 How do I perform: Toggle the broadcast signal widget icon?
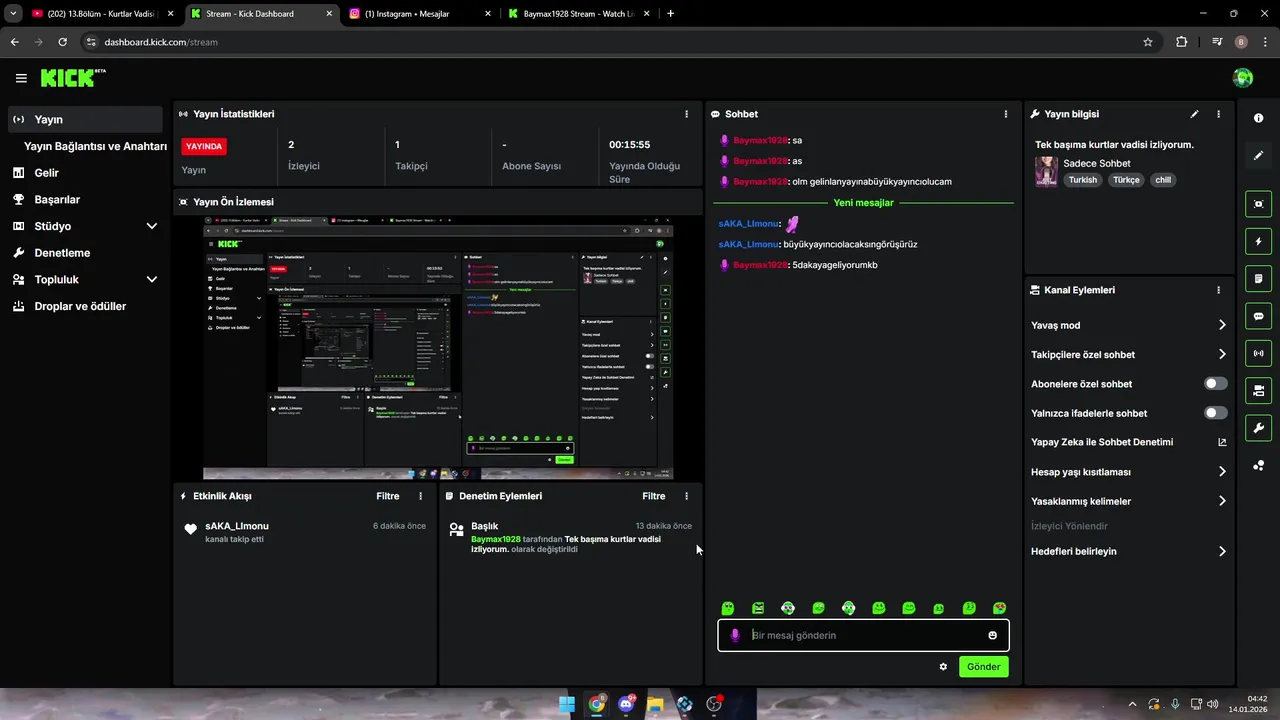[1258, 353]
